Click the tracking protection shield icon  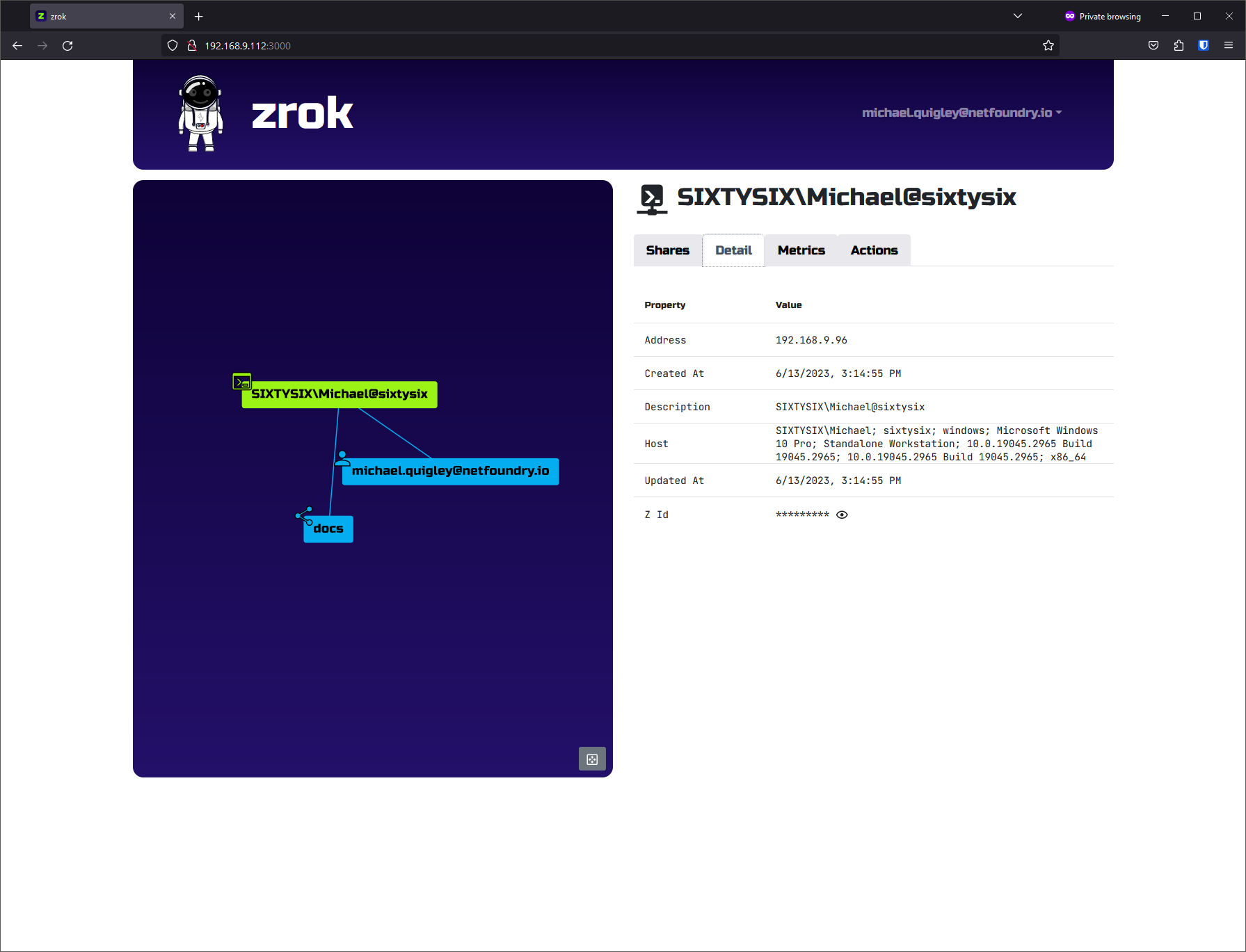click(x=172, y=45)
